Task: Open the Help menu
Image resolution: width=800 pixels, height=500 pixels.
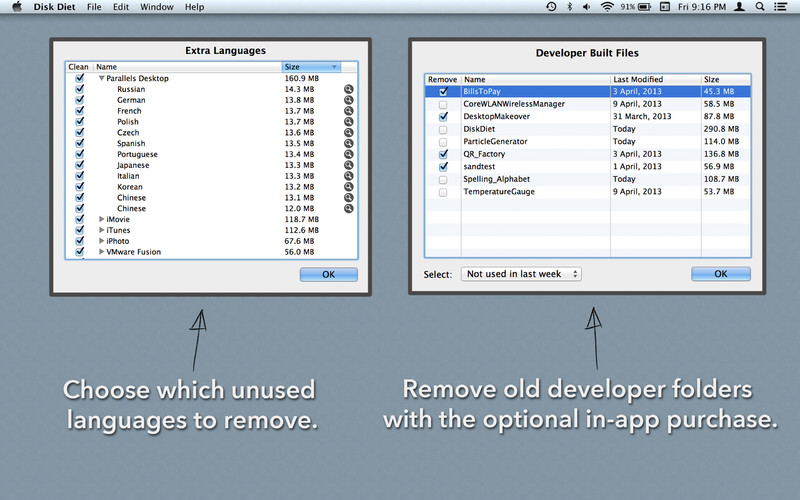Action: (x=194, y=7)
